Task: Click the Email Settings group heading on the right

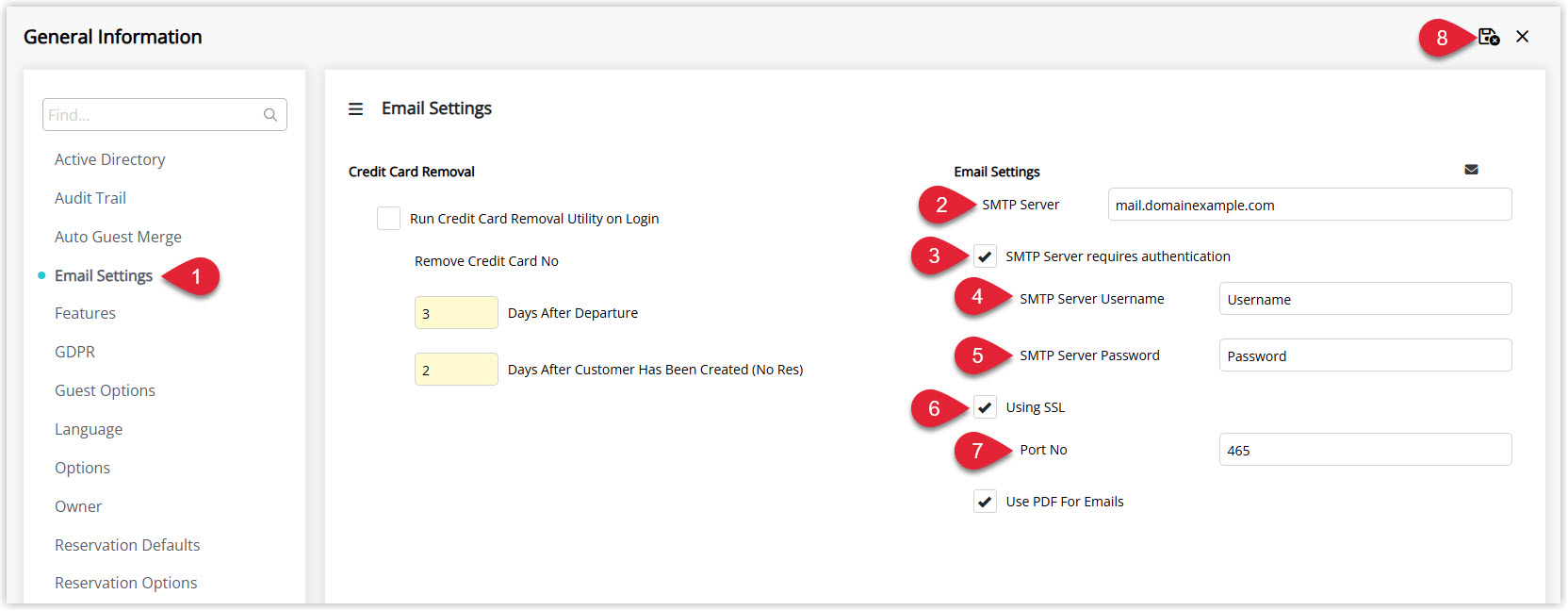Action: tap(997, 172)
